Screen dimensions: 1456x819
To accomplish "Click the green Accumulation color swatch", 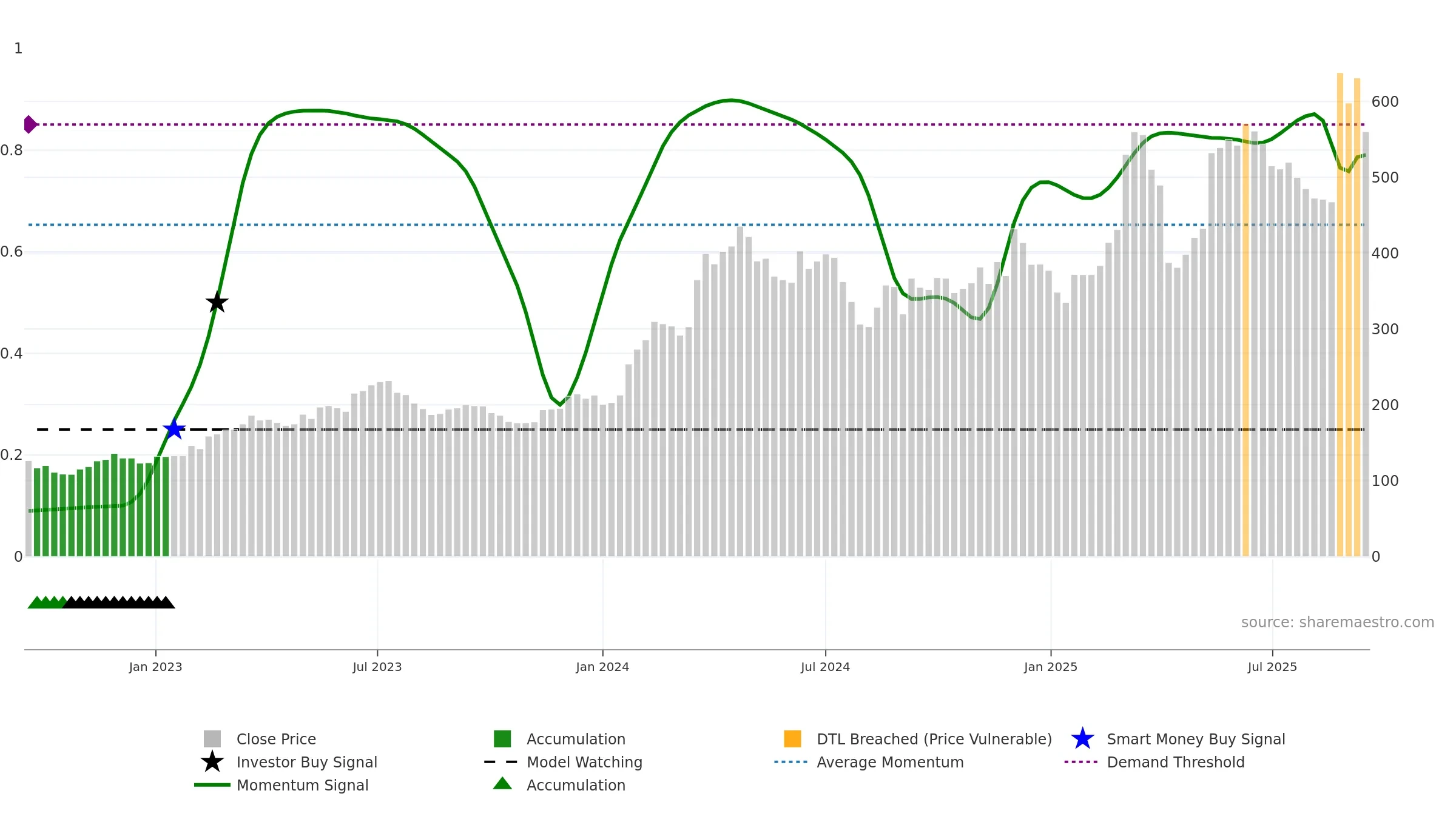I will click(x=502, y=739).
